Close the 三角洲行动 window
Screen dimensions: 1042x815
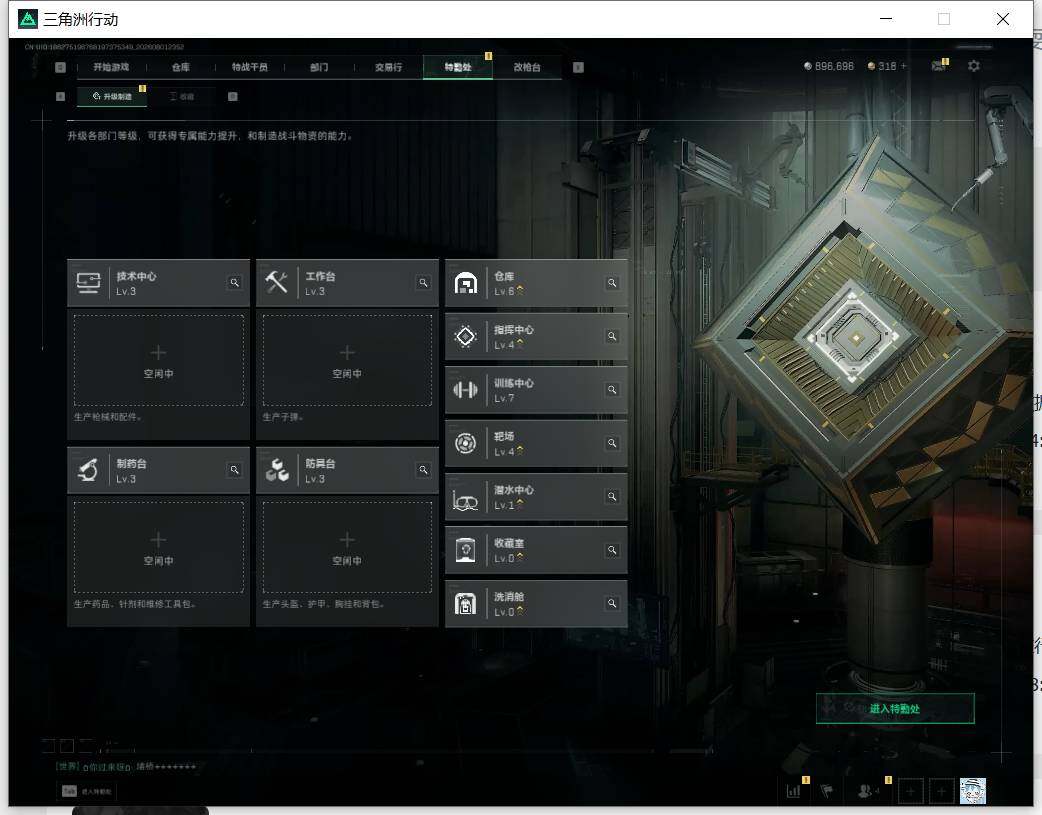[1003, 19]
